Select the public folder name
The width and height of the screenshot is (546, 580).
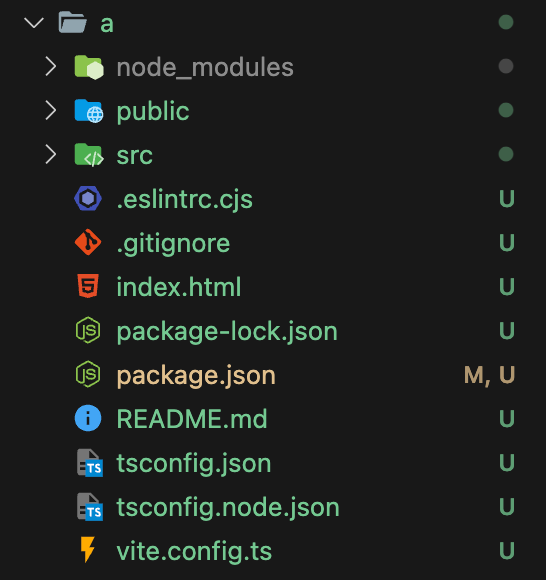point(153,112)
